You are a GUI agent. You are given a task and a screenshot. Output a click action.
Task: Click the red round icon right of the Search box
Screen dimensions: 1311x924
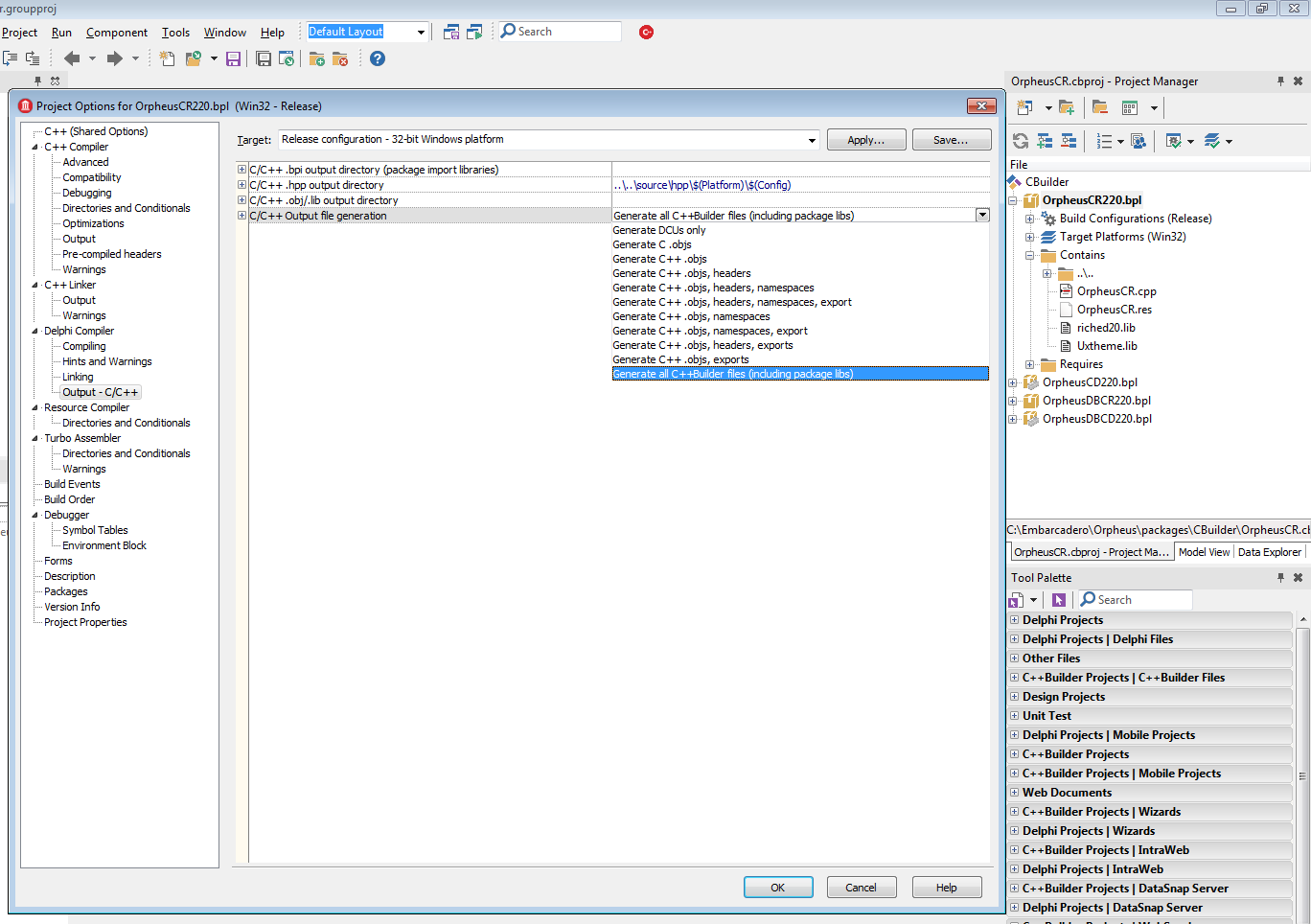point(647,32)
